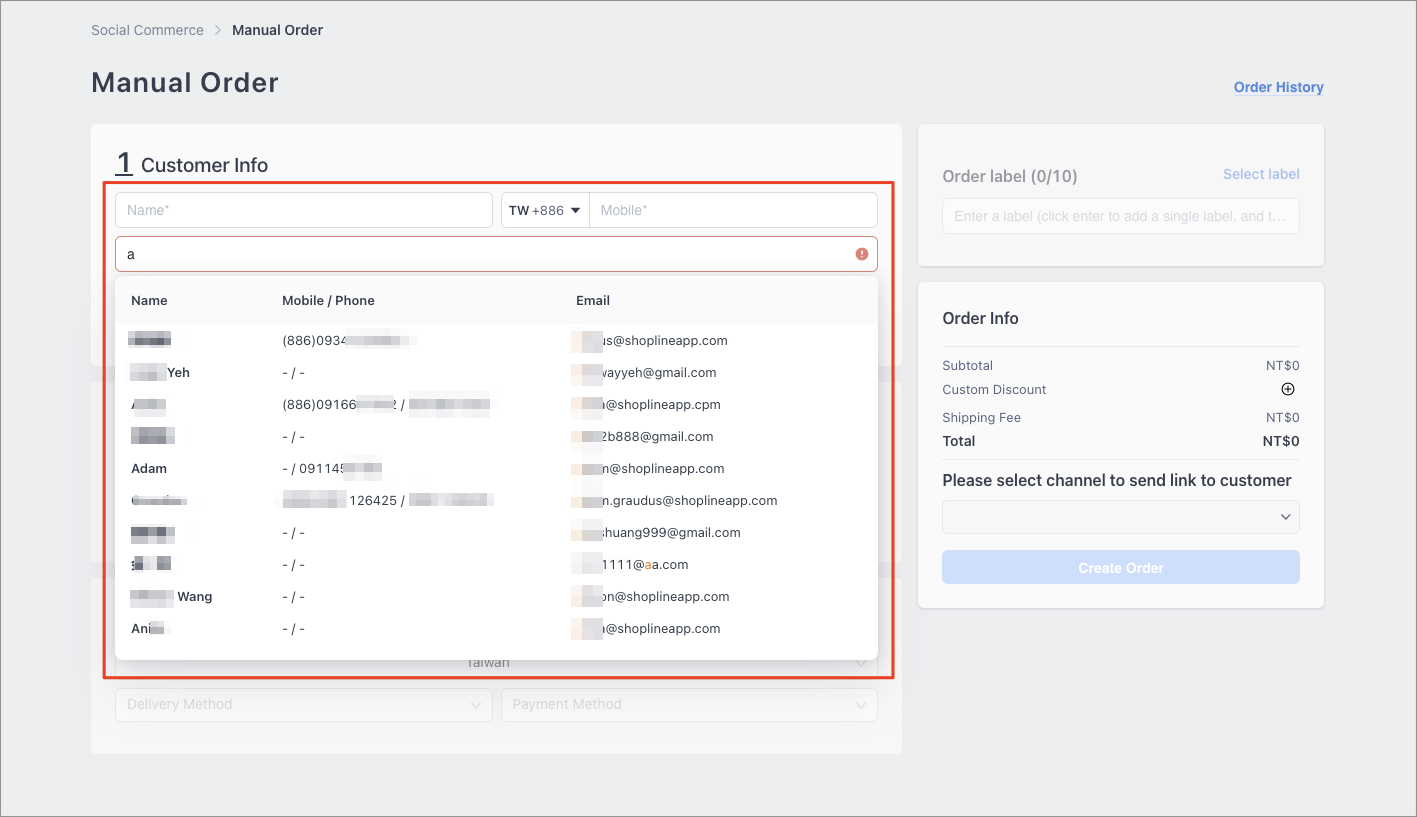Select the customer row starting Ani
This screenshot has width=1417, height=817.
tap(496, 628)
